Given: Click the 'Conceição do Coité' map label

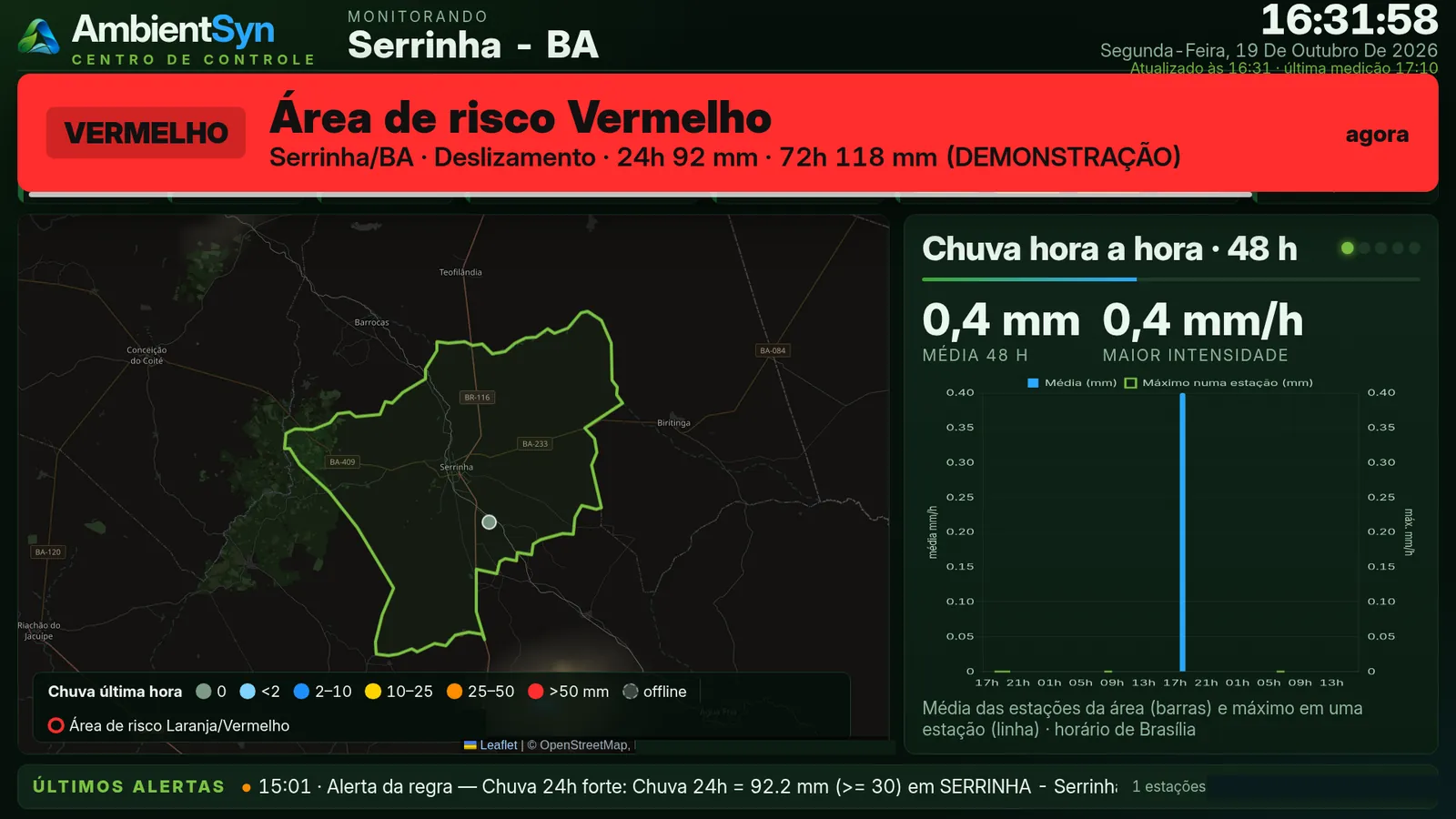Looking at the screenshot, I should click(147, 355).
